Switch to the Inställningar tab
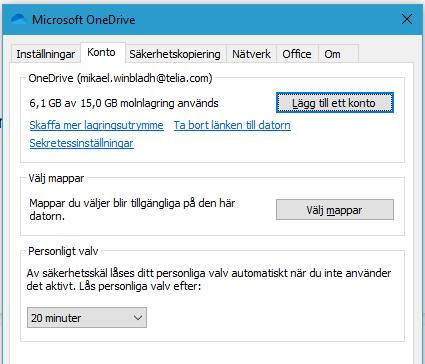The height and width of the screenshot is (364, 425). [x=46, y=54]
